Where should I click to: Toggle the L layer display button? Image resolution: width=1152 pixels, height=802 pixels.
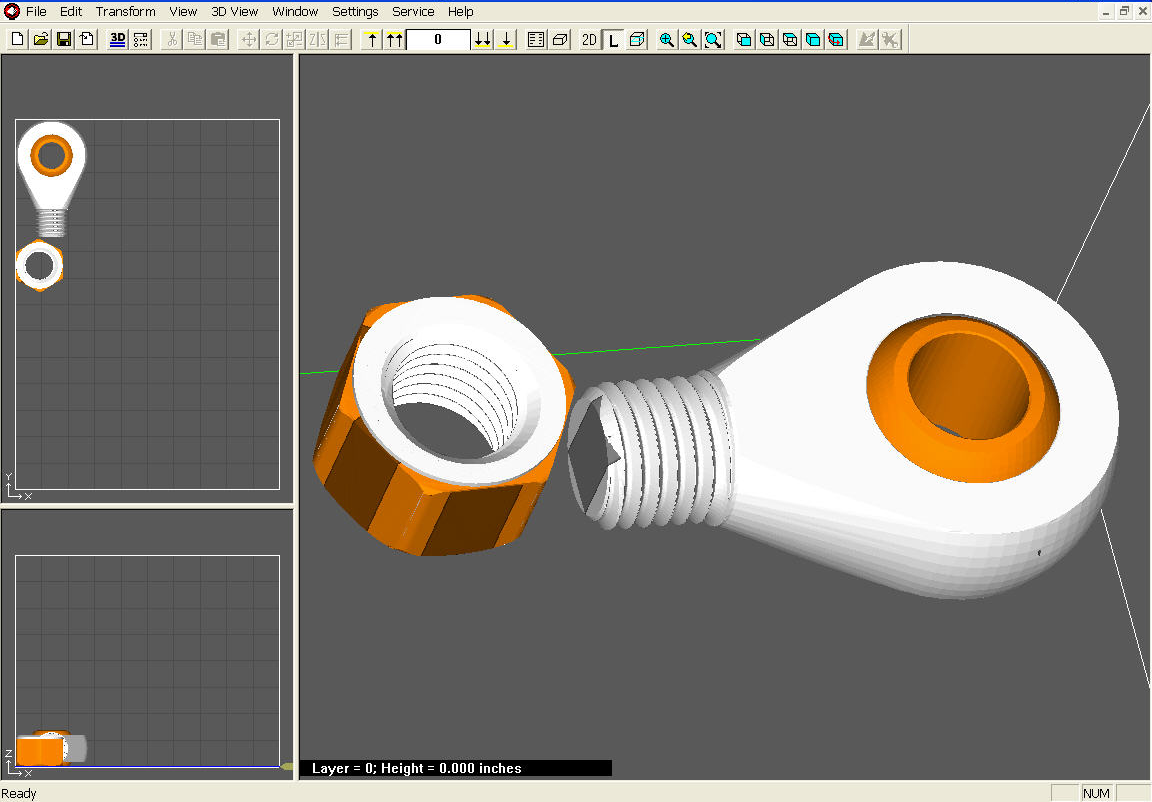click(613, 39)
